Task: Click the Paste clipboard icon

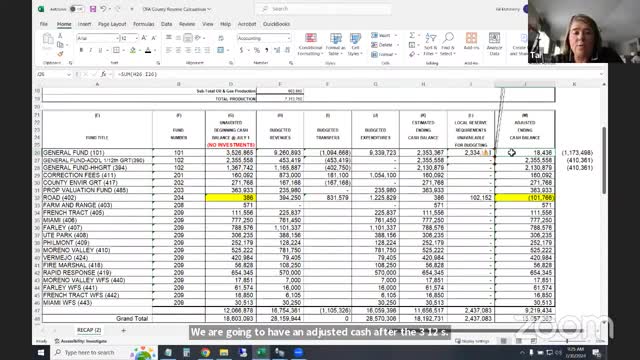Action: pyautogui.click(x=48, y=40)
